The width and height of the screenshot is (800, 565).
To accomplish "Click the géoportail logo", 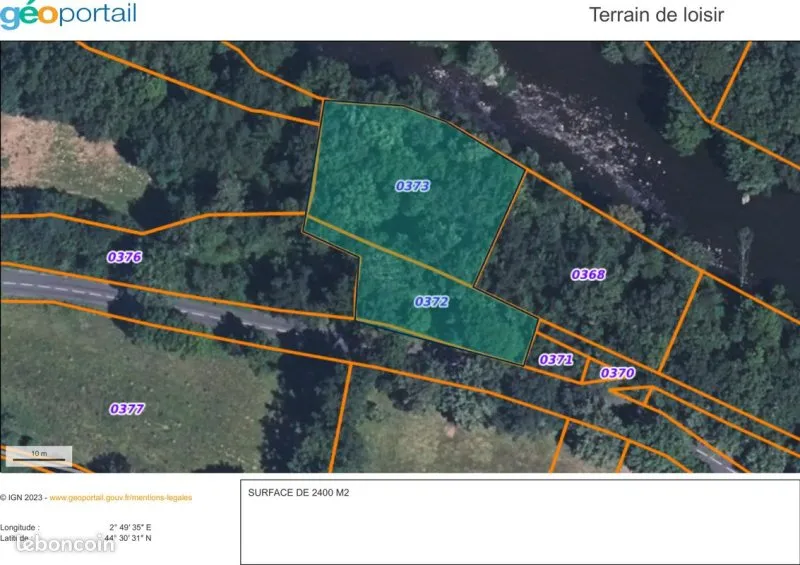I will (x=68, y=14).
